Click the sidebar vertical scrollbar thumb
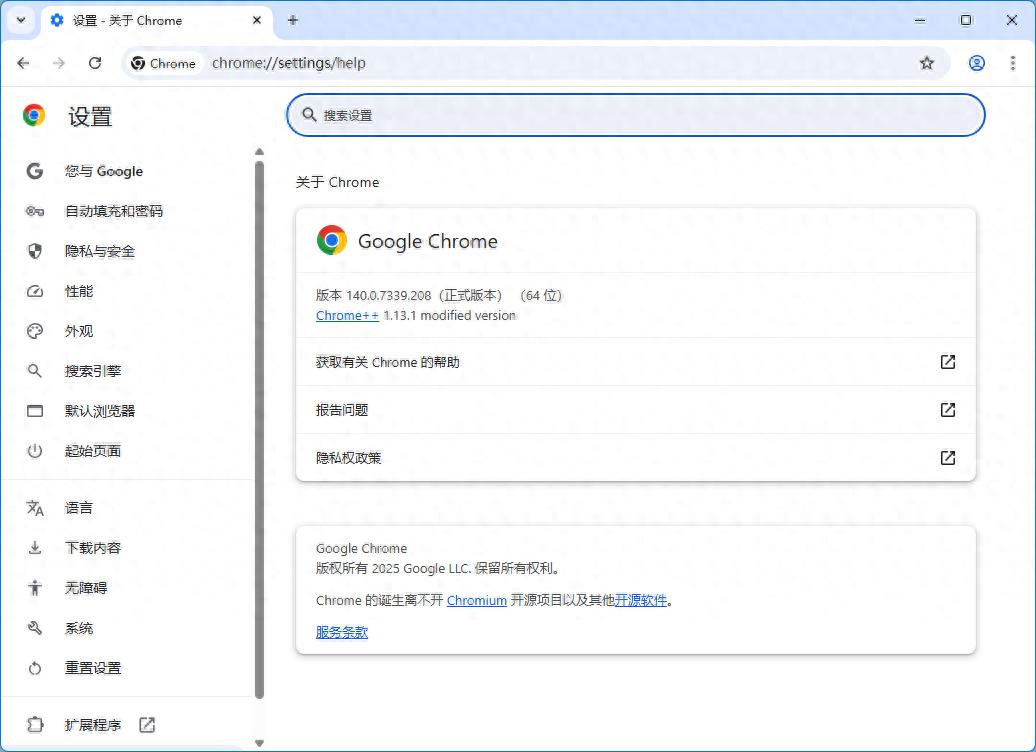This screenshot has height=752, width=1036. (259, 430)
